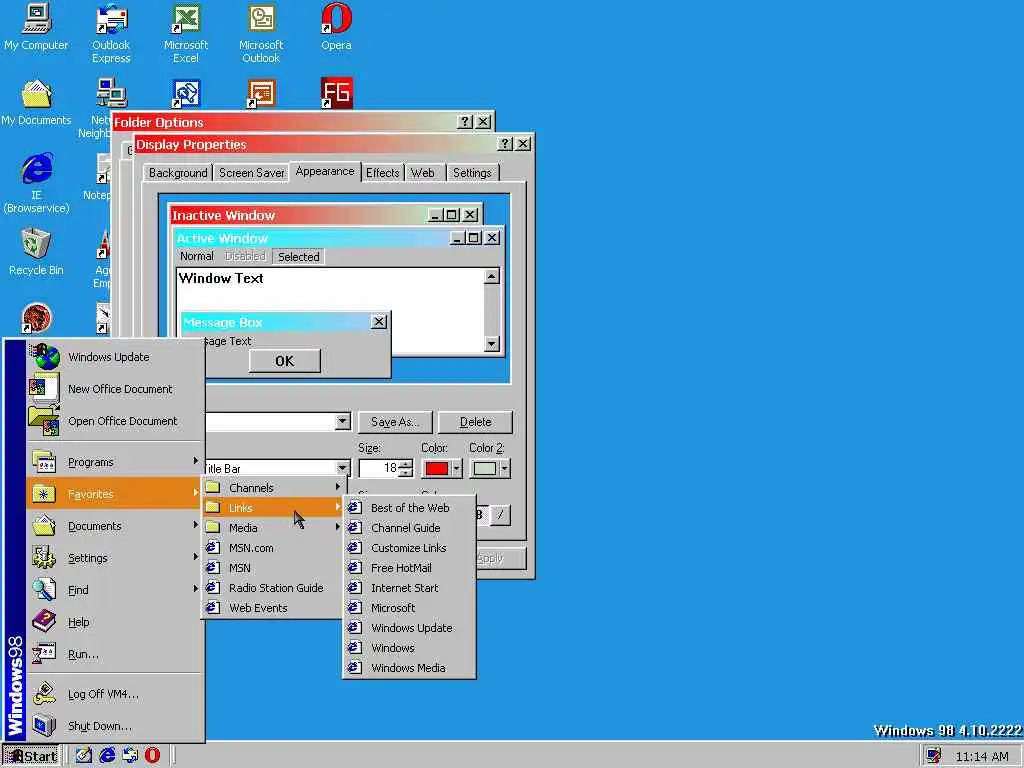The width and height of the screenshot is (1024, 768).
Task: Click italic font style button
Action: [500, 515]
